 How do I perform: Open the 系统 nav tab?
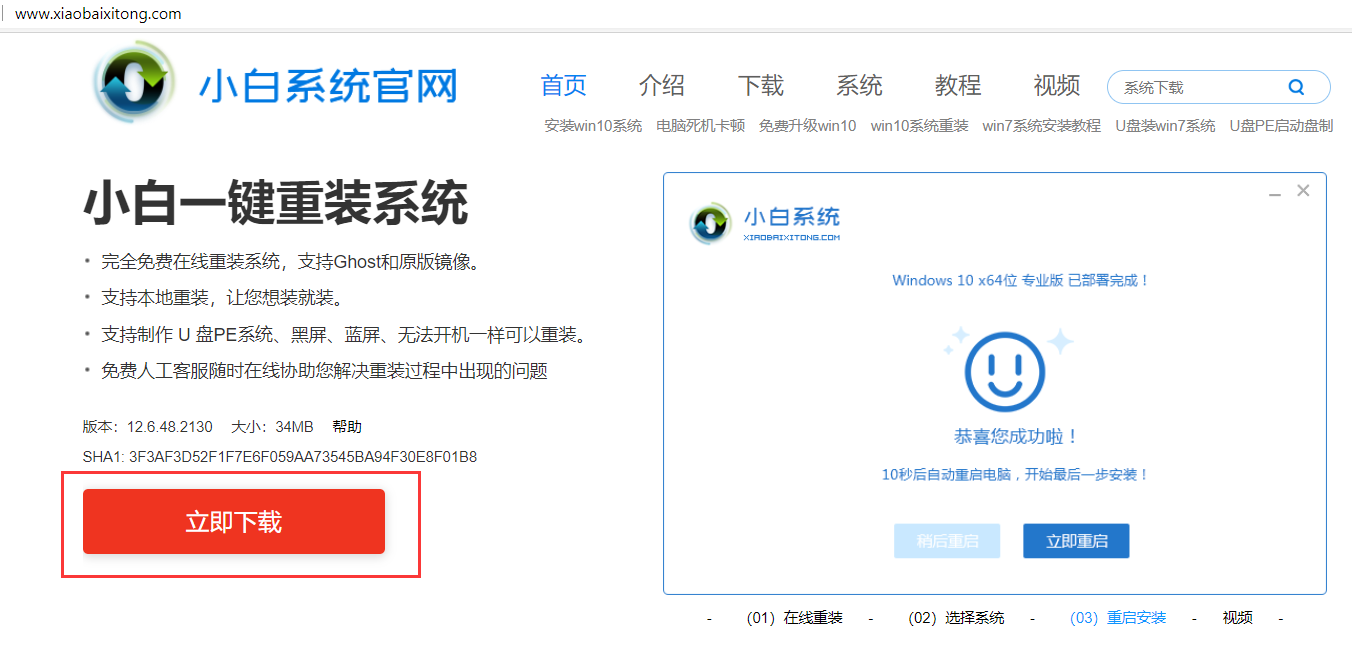[860, 86]
